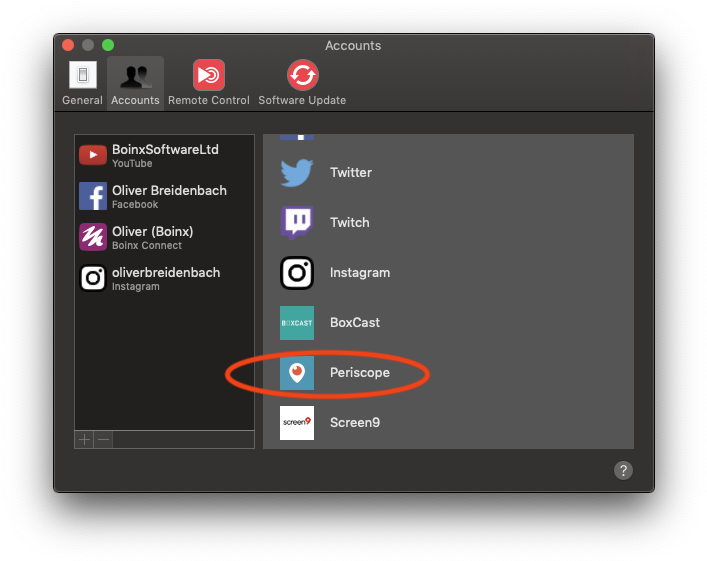Click the BoxCast logo icon

(x=297, y=323)
